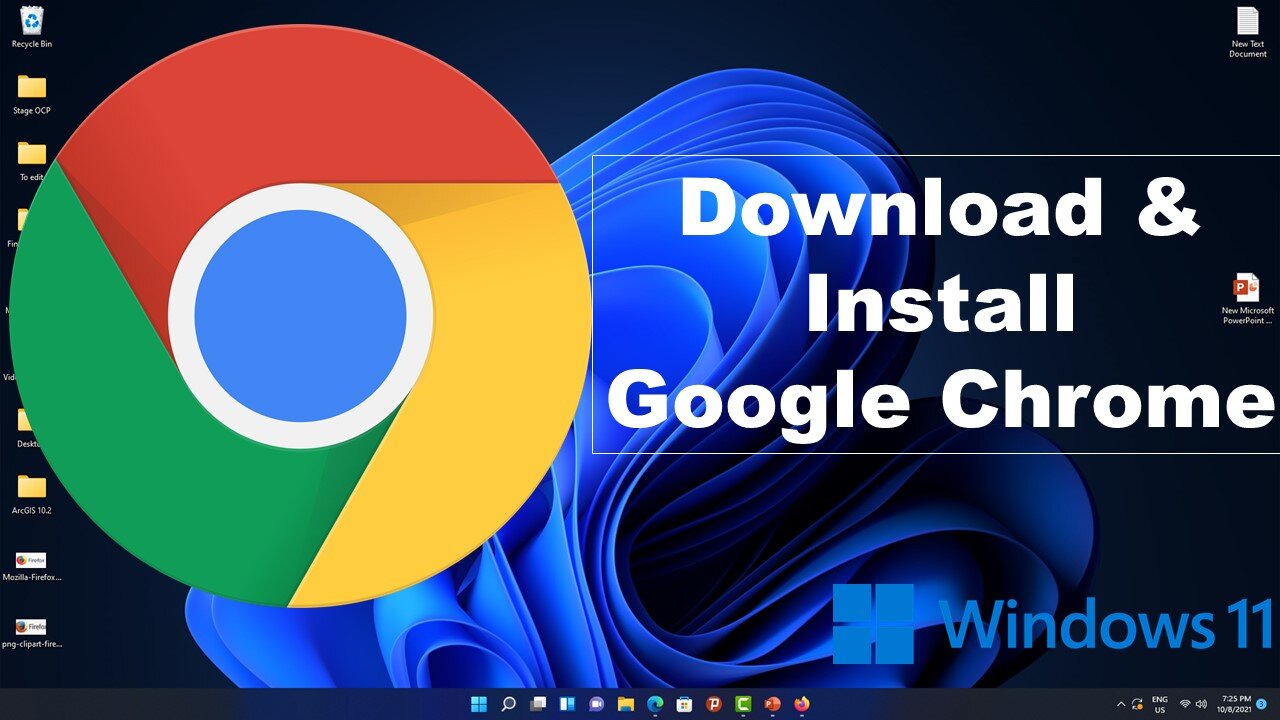Click the sync status tray icon
The height and width of the screenshot is (720, 1280).
click(x=1138, y=704)
